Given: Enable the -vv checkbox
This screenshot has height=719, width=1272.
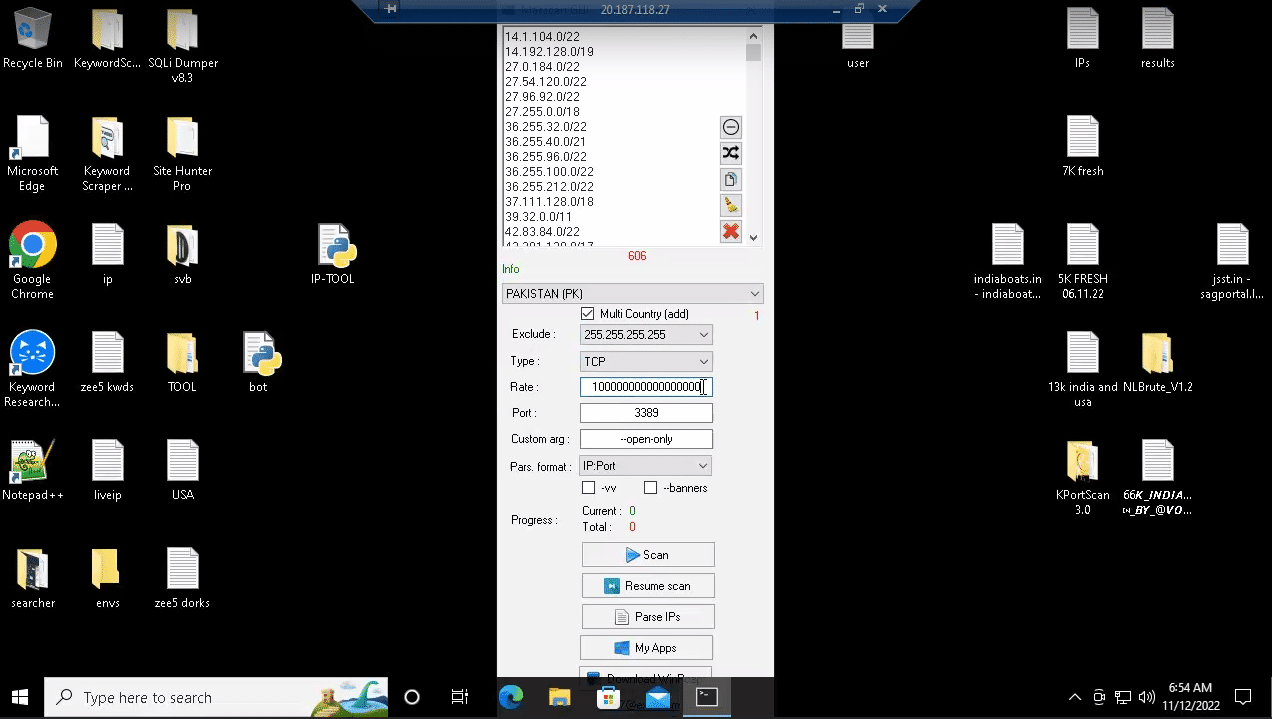Looking at the screenshot, I should (x=589, y=488).
